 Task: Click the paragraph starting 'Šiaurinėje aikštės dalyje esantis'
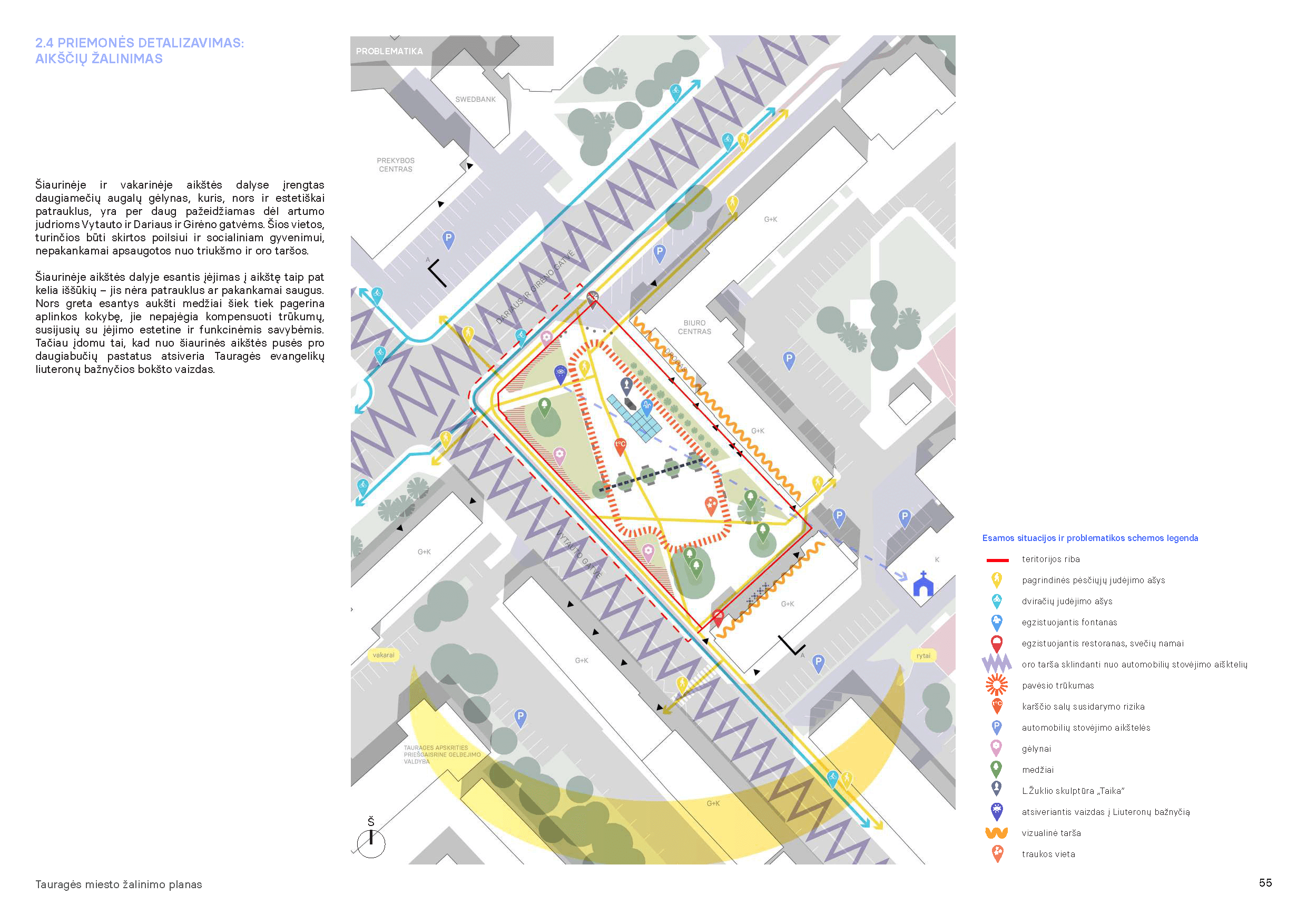180,323
